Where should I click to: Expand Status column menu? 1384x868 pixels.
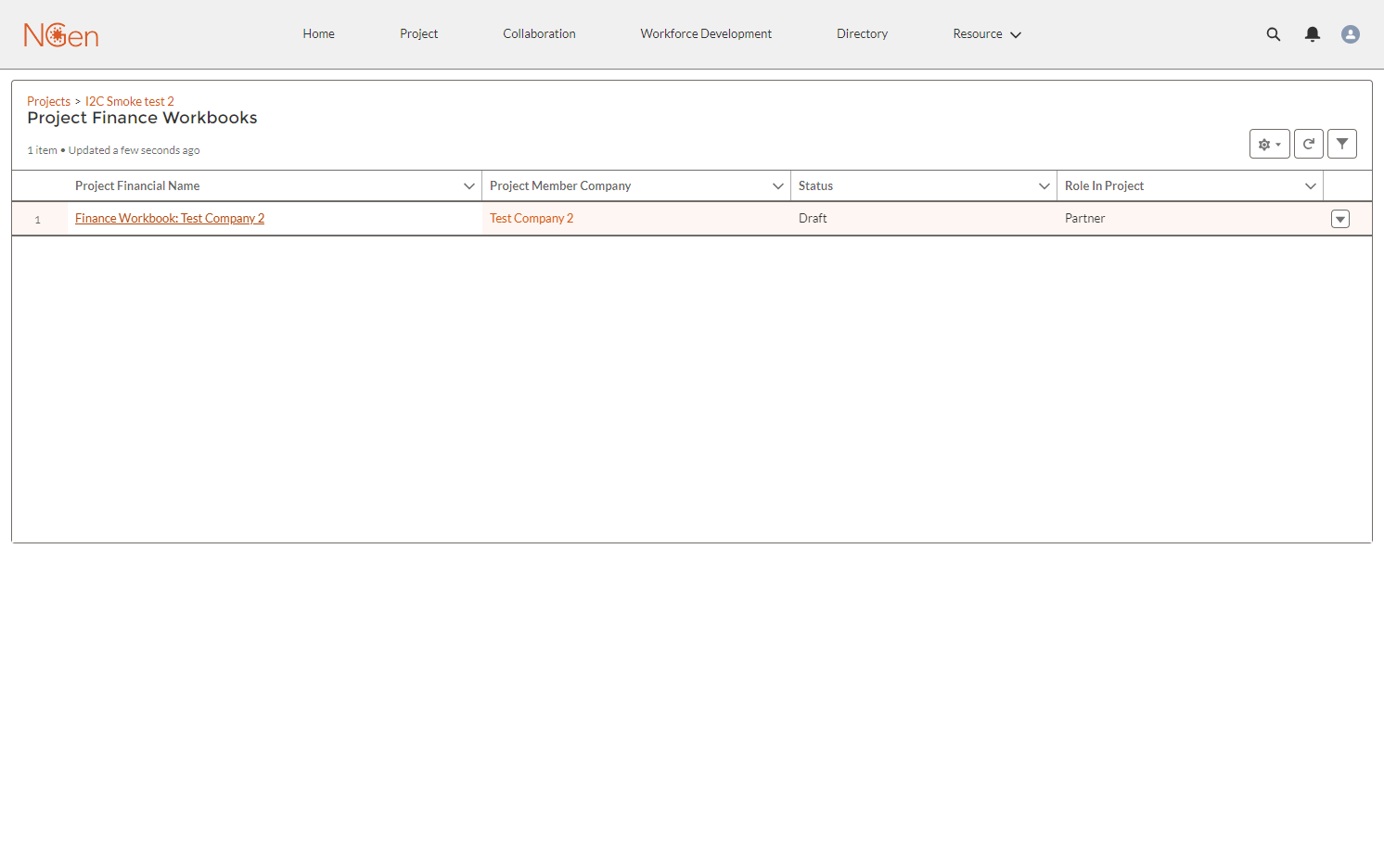click(x=1044, y=186)
